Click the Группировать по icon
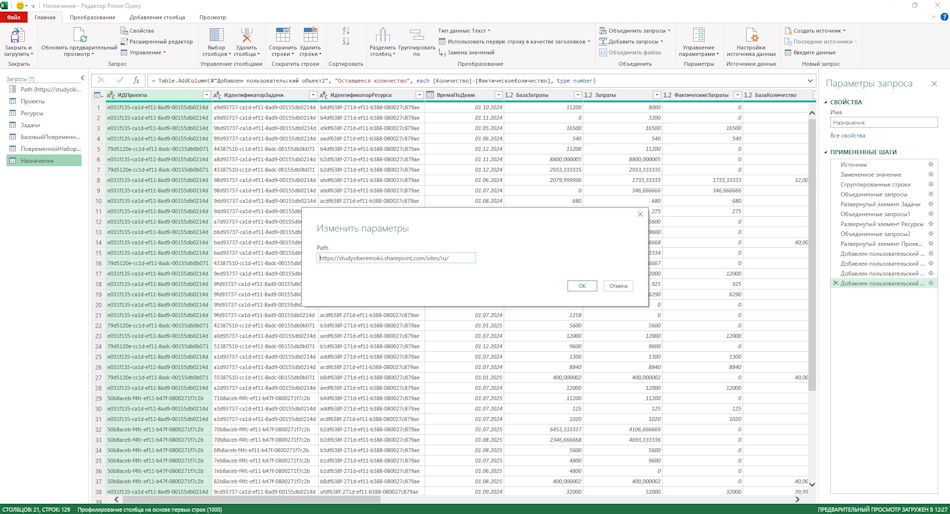 (x=417, y=35)
